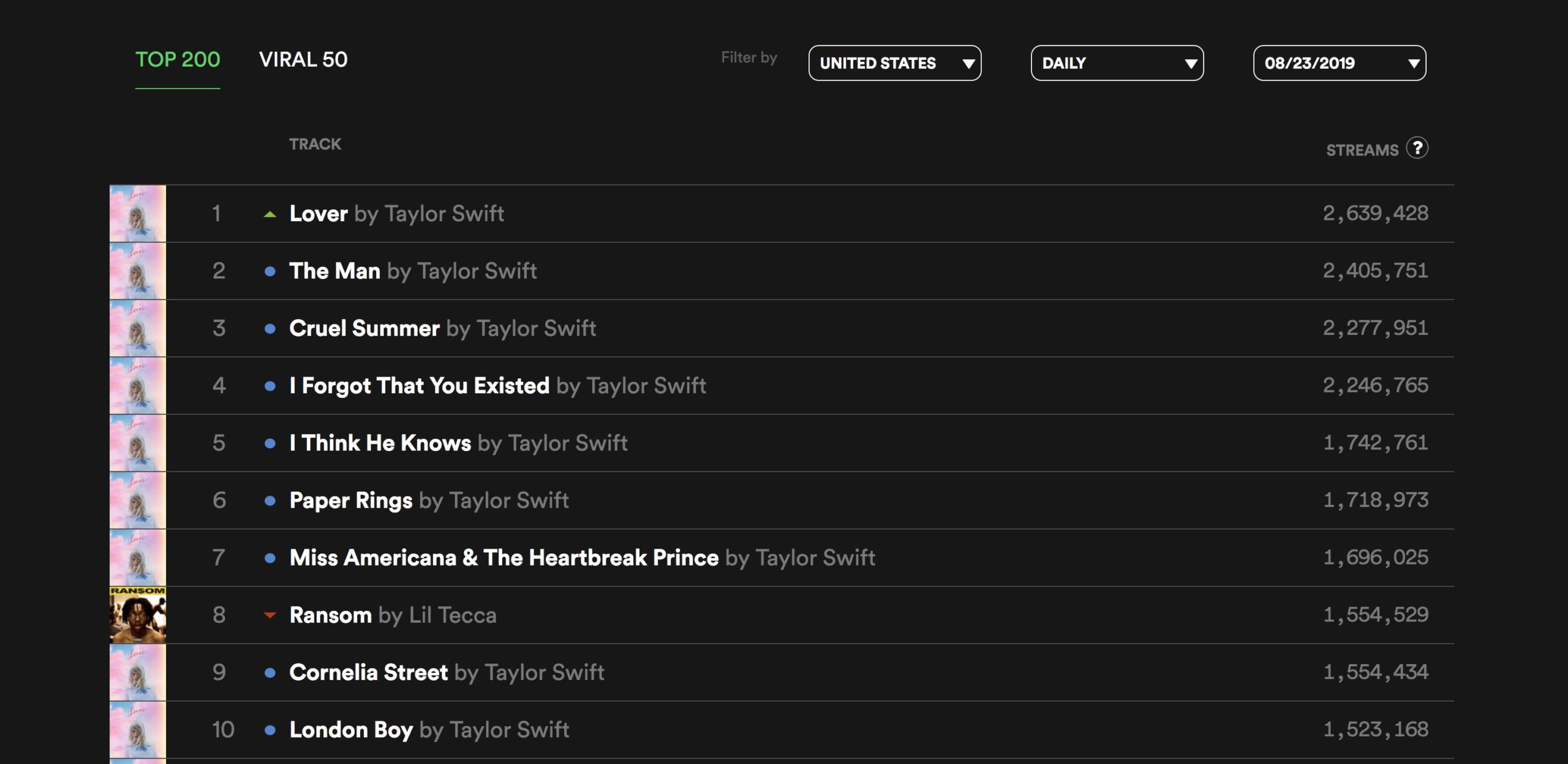Click the Streams help question mark icon

point(1417,148)
